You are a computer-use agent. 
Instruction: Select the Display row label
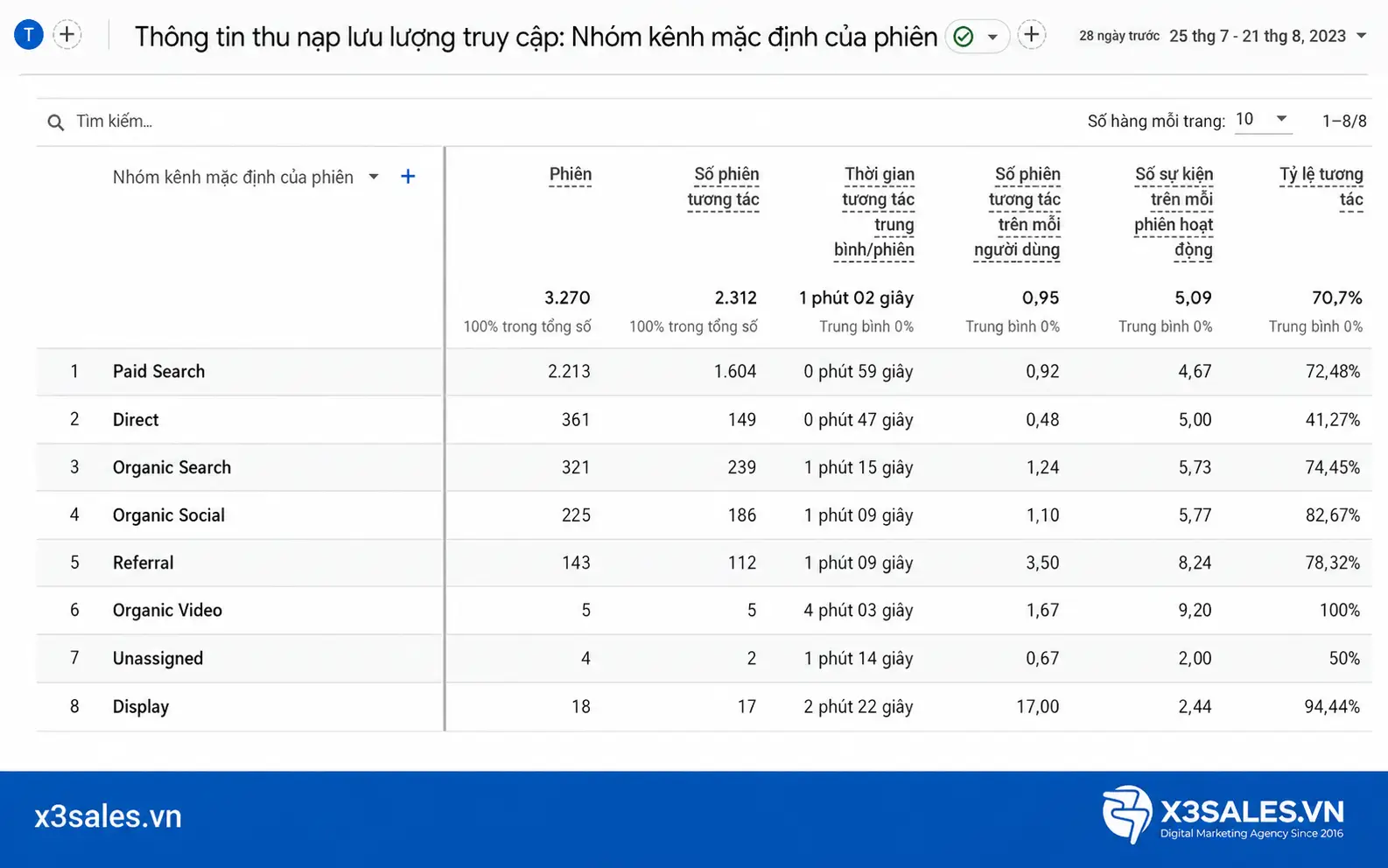[x=141, y=706]
